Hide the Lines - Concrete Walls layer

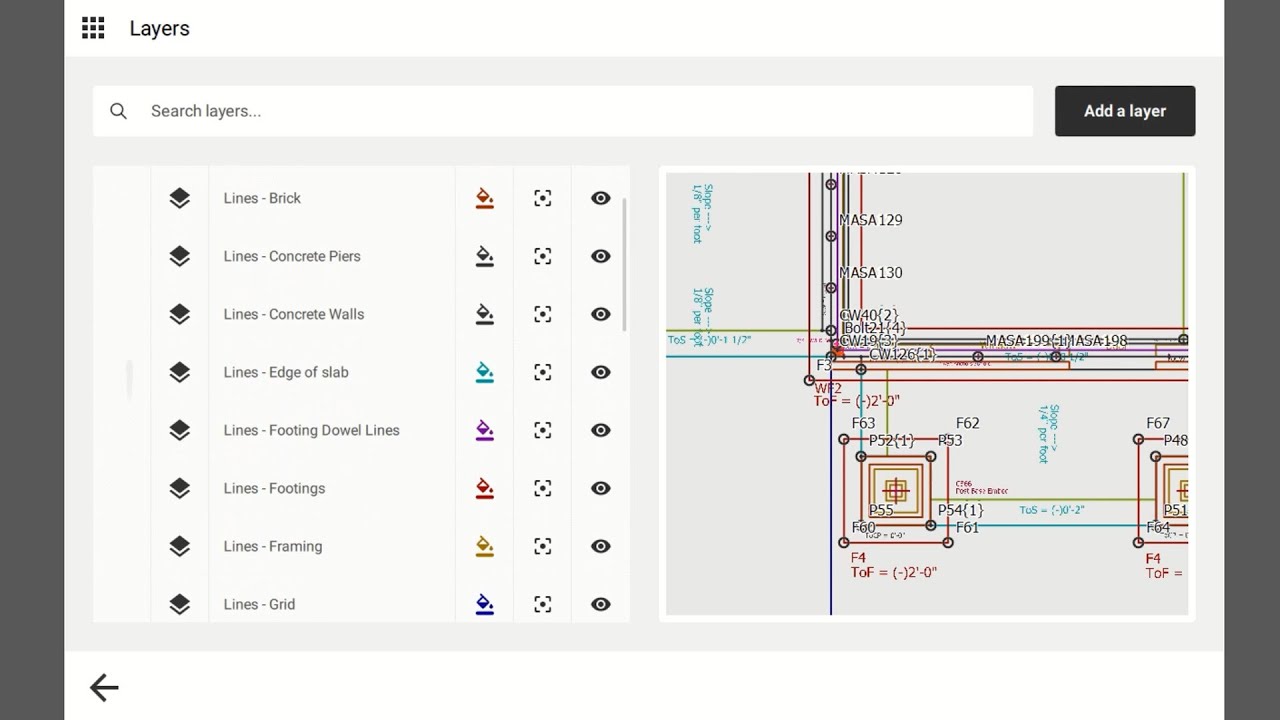(x=601, y=314)
